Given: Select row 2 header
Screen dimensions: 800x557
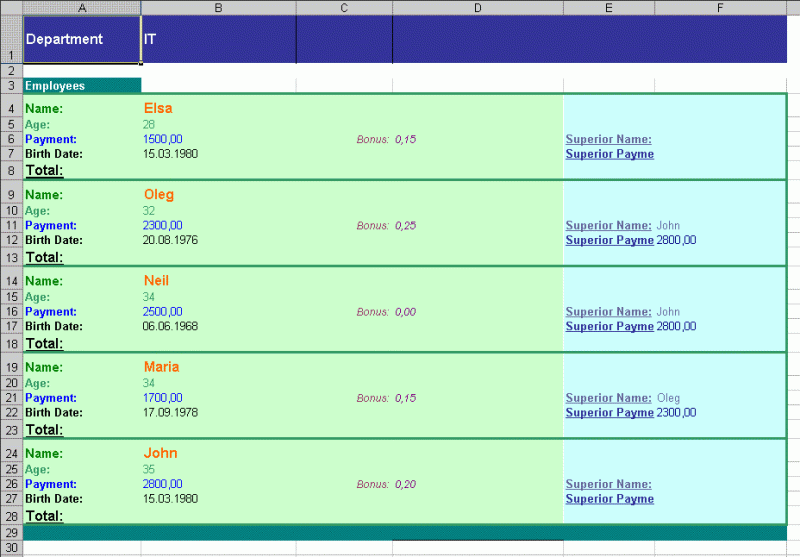Looking at the screenshot, I should (11, 71).
